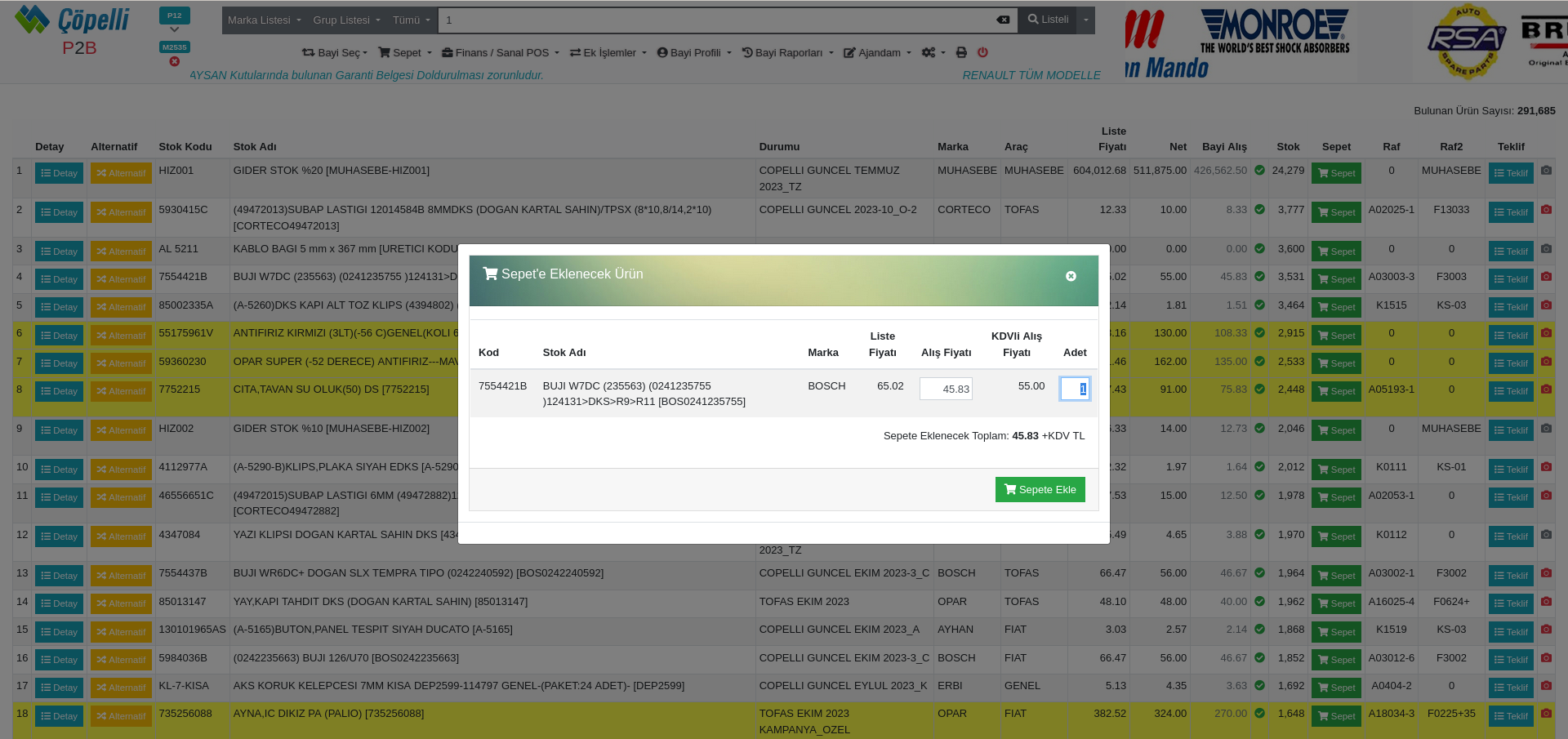Image resolution: width=1568 pixels, height=739 pixels.
Task: Click the camera icon in row 1
Action: pyautogui.click(x=1546, y=171)
